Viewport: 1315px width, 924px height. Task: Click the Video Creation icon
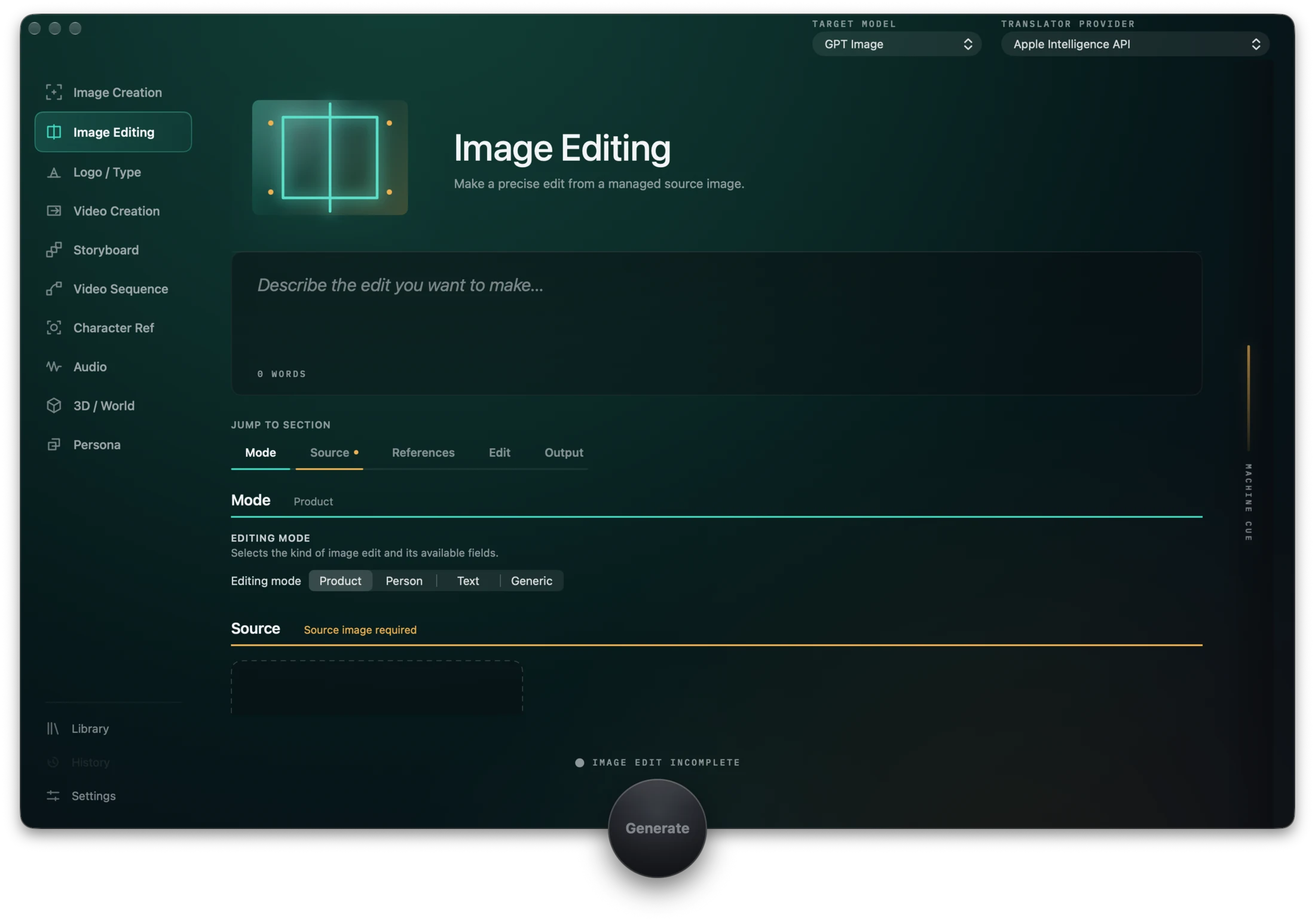pos(54,211)
